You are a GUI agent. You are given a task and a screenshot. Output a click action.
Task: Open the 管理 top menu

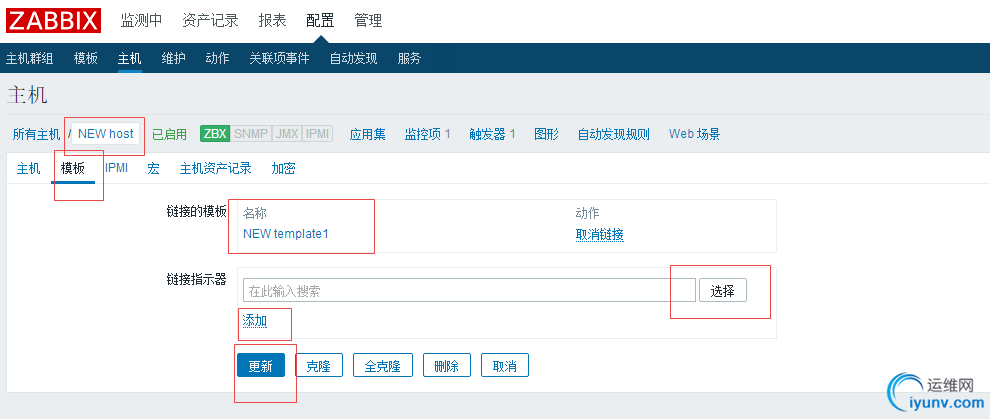tap(368, 20)
